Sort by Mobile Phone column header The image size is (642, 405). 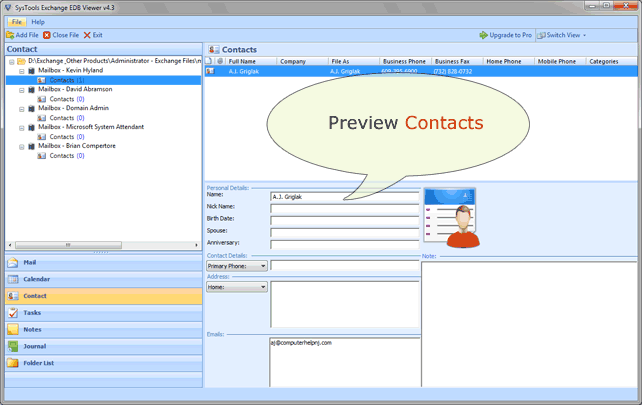click(560, 61)
